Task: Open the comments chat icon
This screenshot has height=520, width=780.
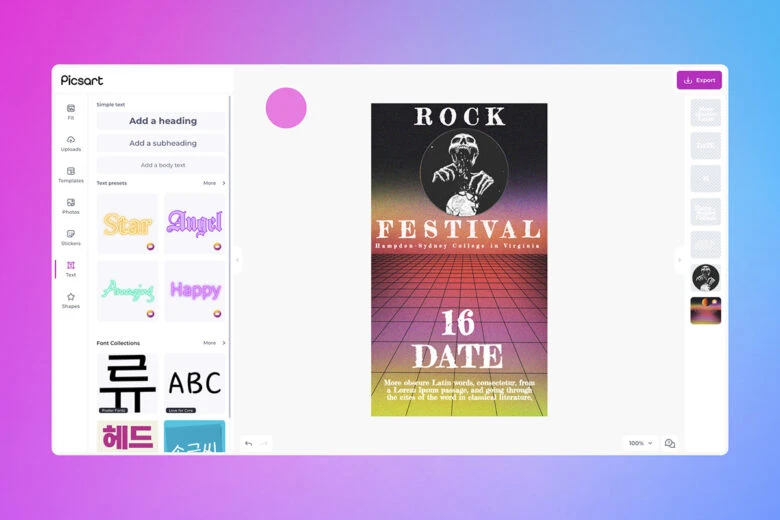Action: [670, 443]
